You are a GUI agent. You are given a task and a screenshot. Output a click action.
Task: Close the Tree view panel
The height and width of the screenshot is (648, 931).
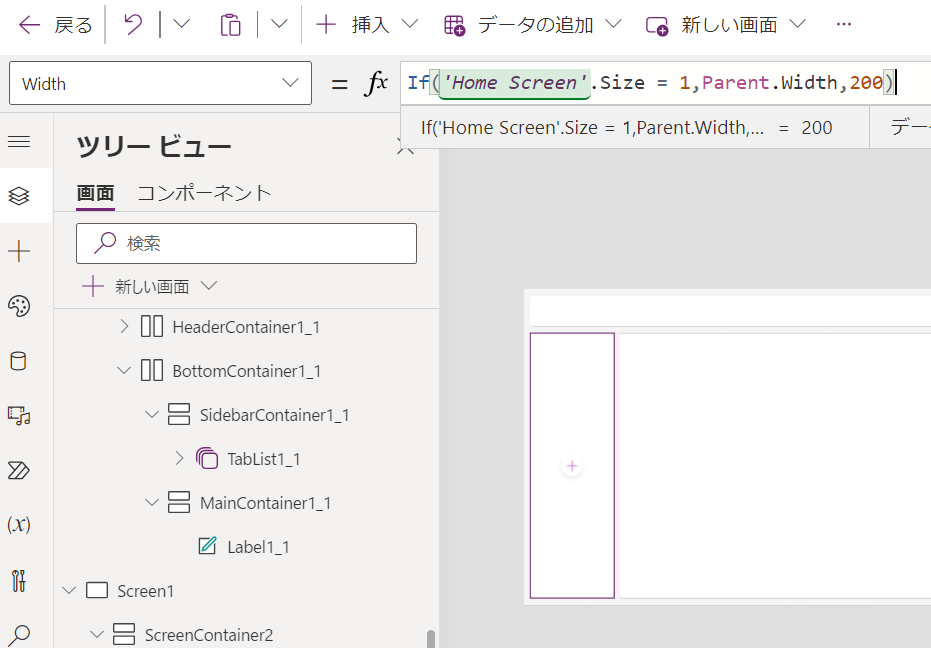(406, 147)
